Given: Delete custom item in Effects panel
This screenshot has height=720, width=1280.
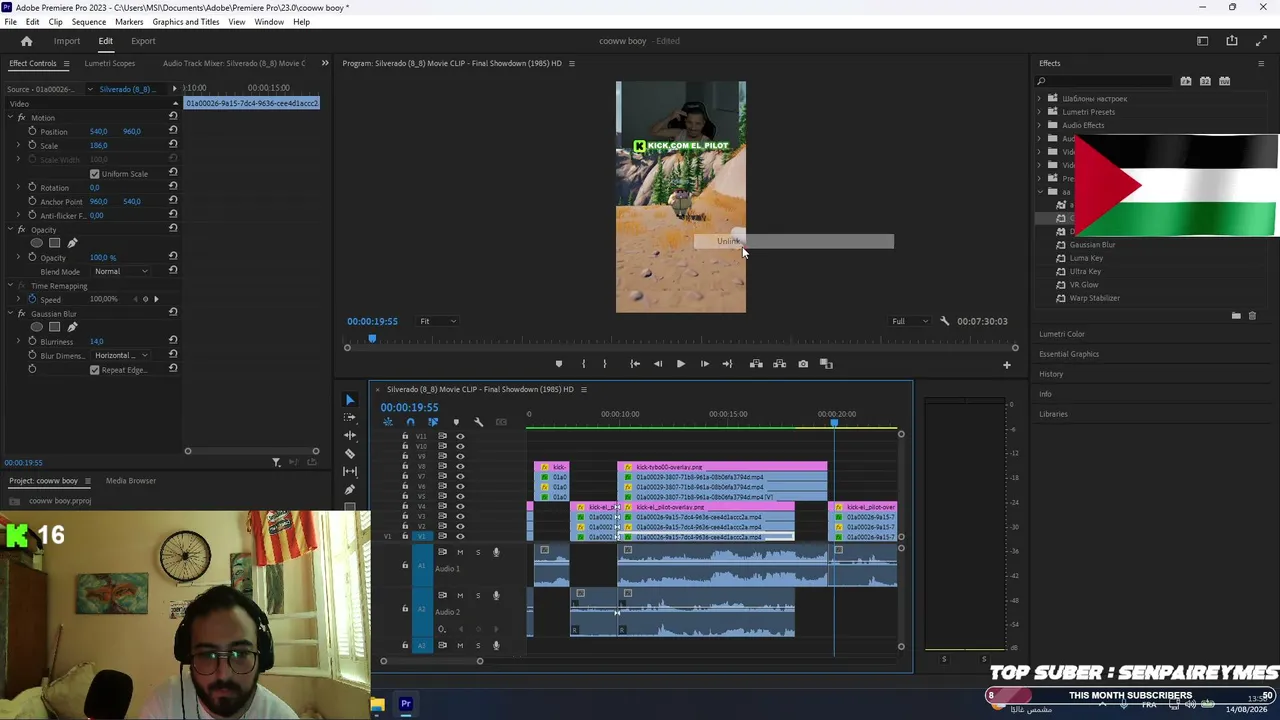Looking at the screenshot, I should (x=1252, y=316).
